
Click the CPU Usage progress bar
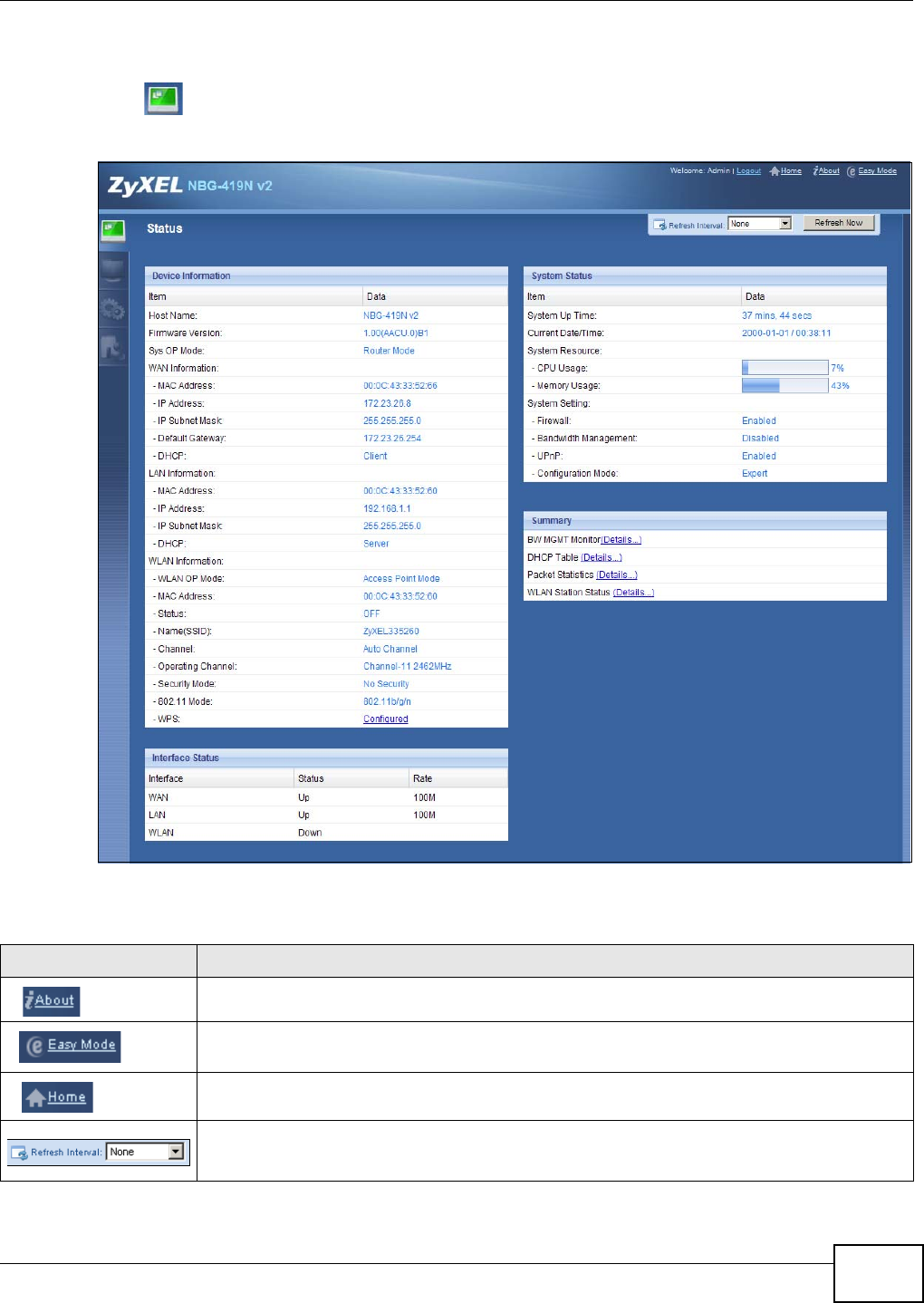[x=784, y=368]
